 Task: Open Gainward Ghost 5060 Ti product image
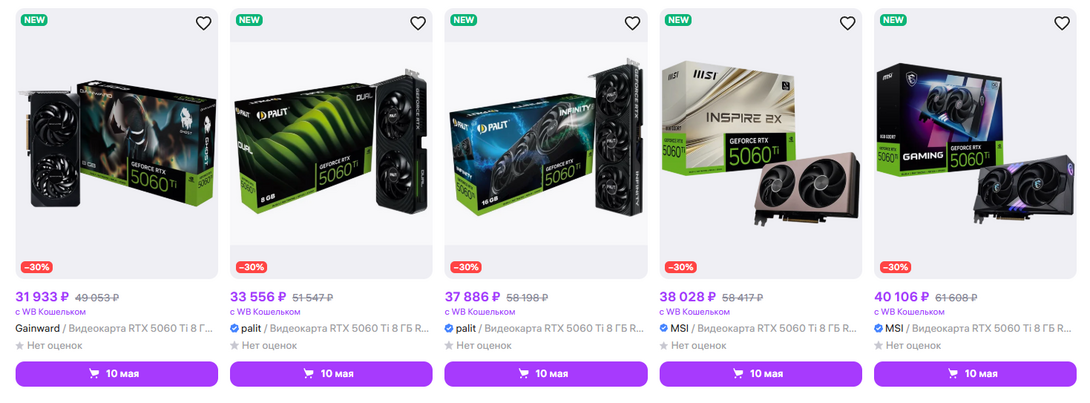[x=117, y=144]
